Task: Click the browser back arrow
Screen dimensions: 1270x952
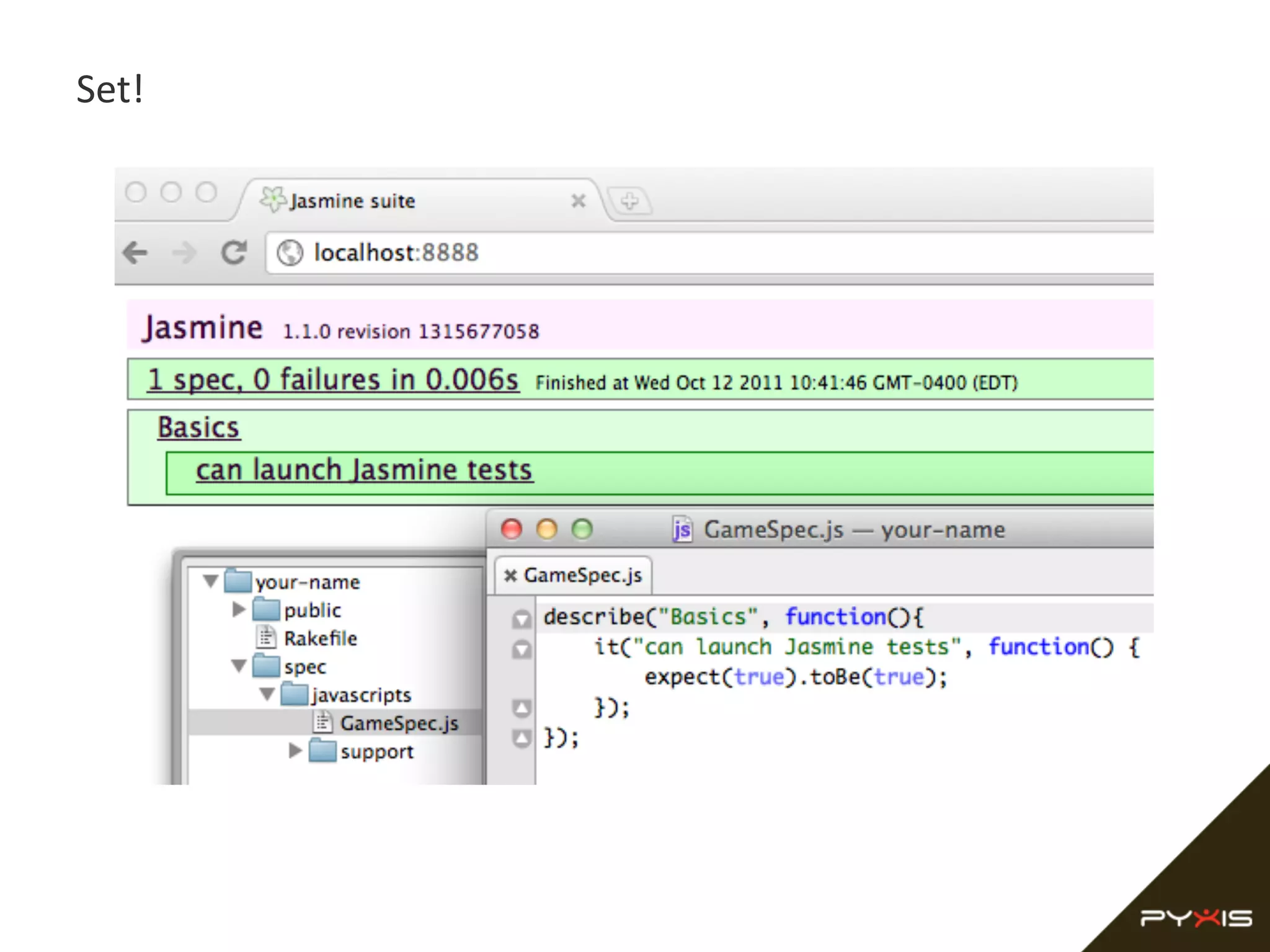Action: click(x=135, y=253)
